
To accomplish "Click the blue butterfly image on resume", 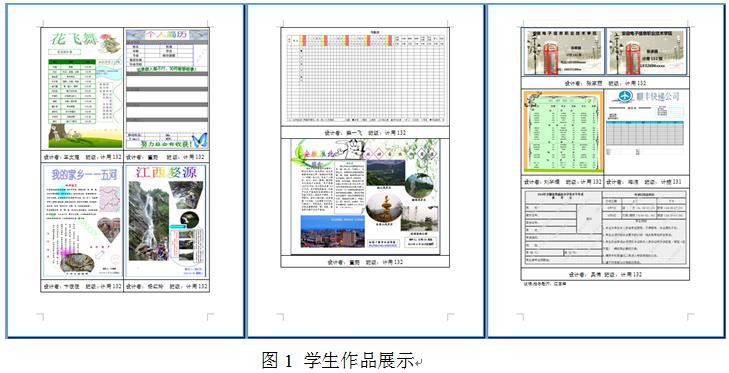I will click(x=199, y=140).
